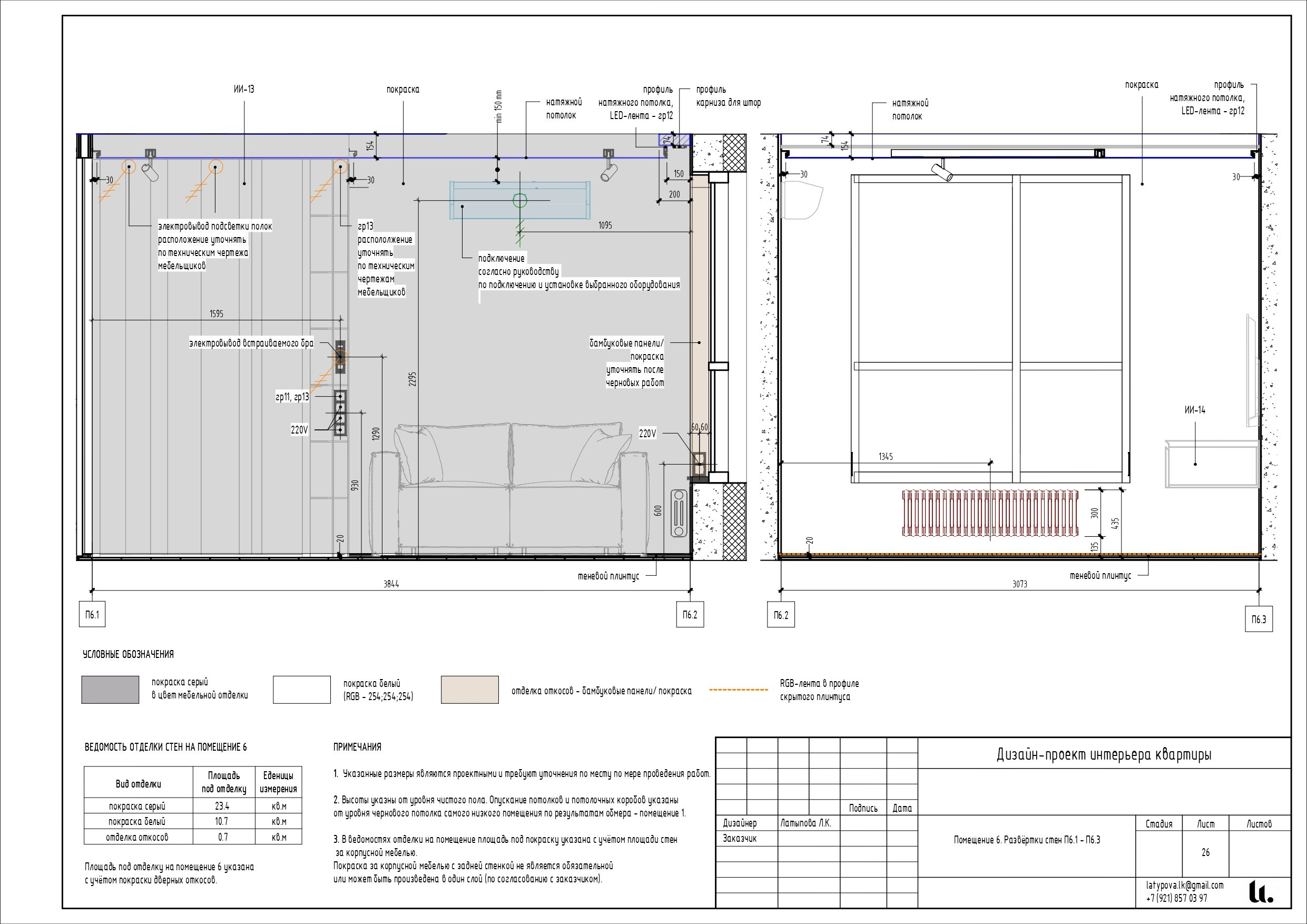Select the 'Заказчик' label in the title block
This screenshot has width=1307, height=924.
740,838
